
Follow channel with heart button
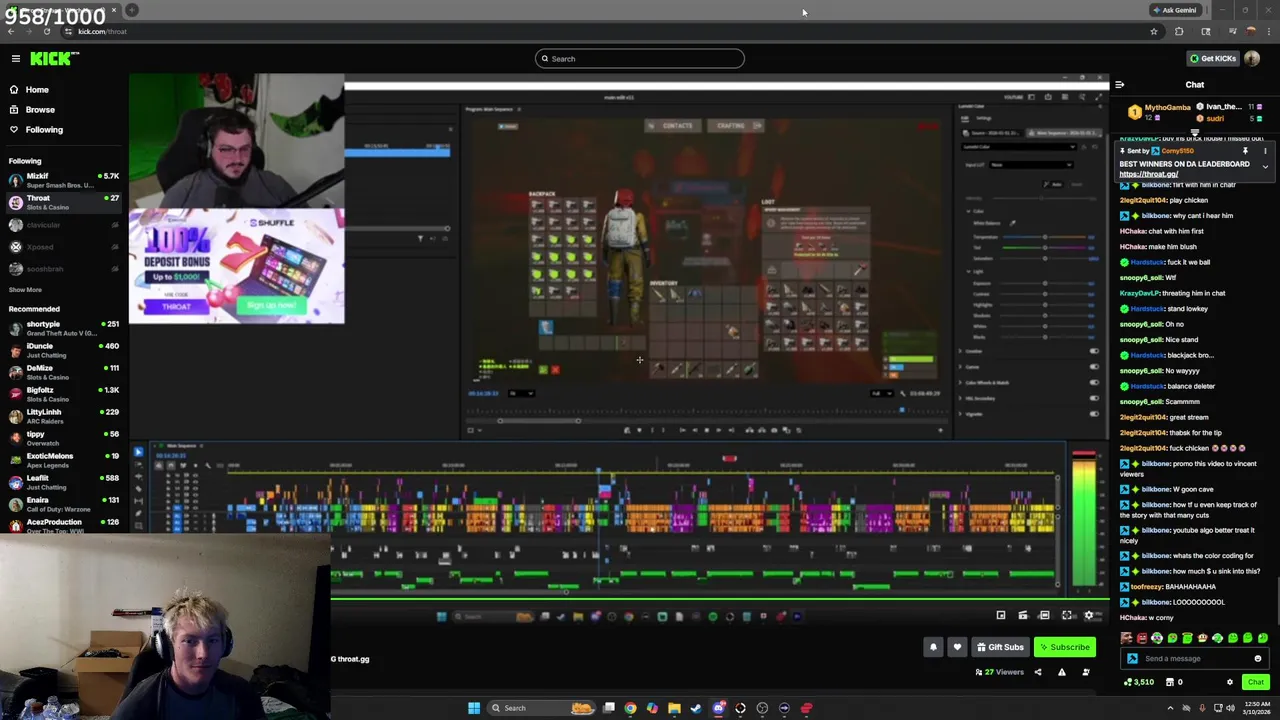point(957,647)
